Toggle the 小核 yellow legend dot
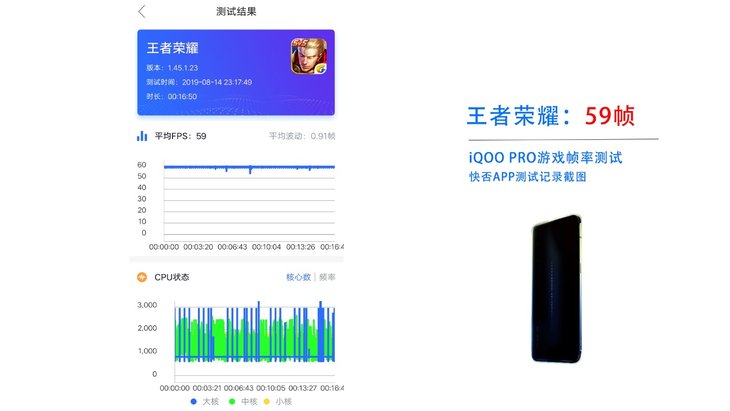Screen dimensions: 730x411 (267, 401)
